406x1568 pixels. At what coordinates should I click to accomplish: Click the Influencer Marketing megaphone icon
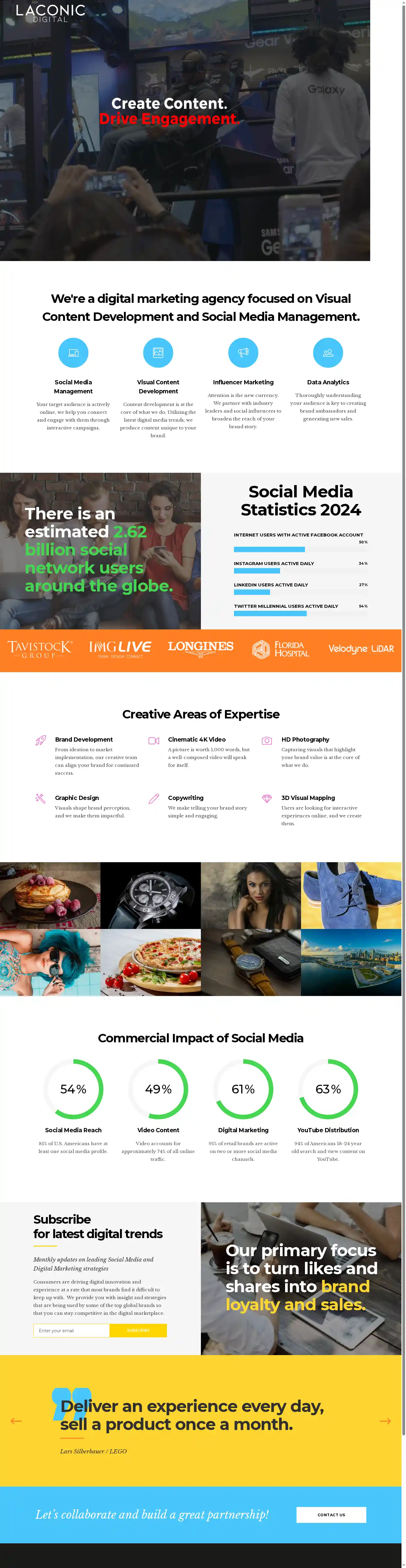click(243, 352)
